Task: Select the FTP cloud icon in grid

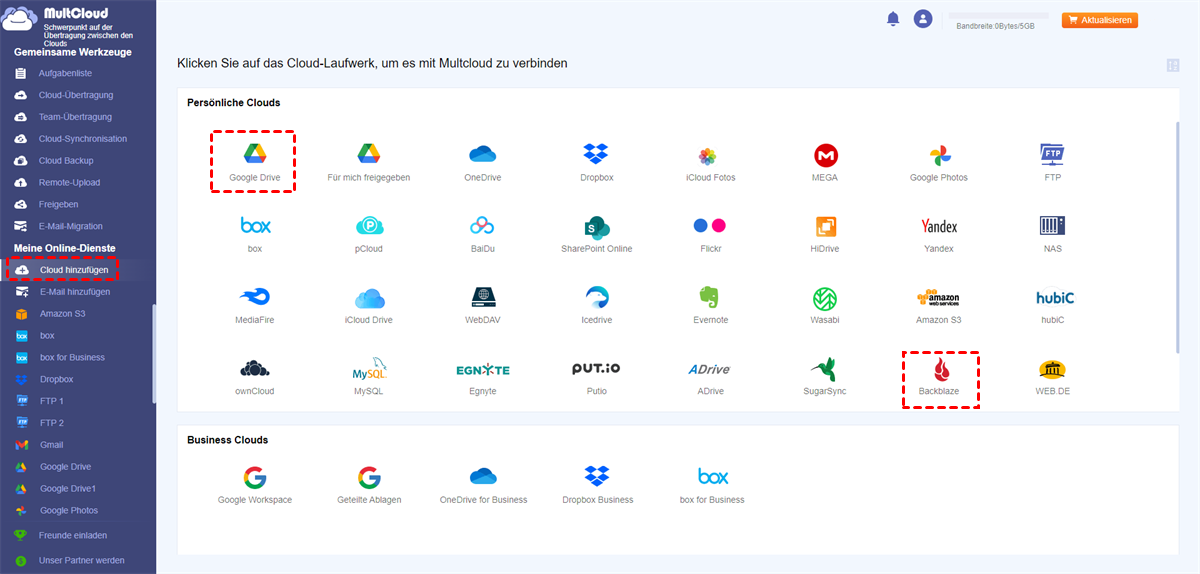Action: (x=1053, y=154)
